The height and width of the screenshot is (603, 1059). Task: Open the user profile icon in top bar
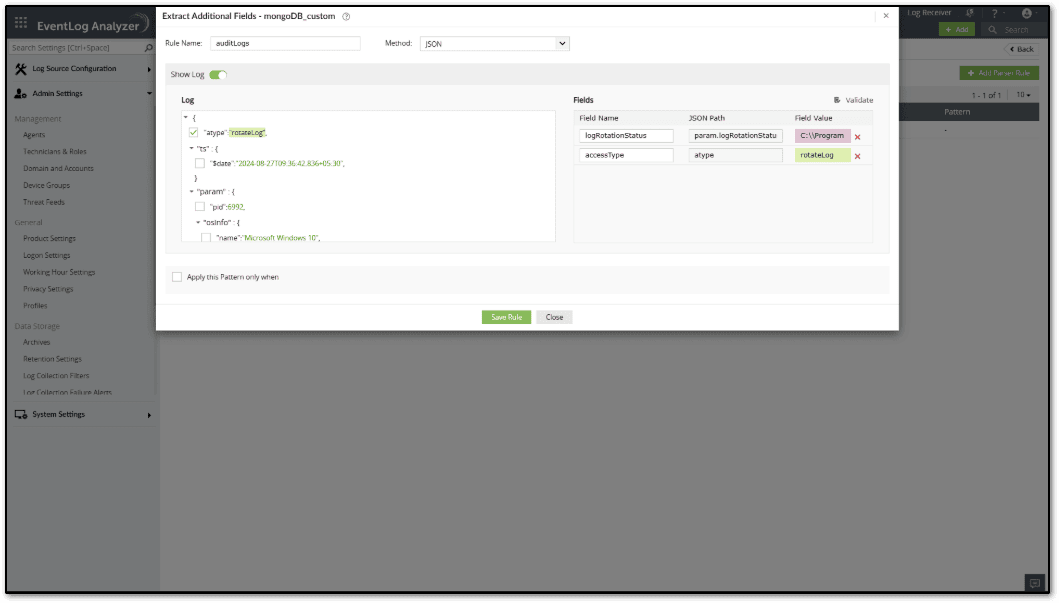pyautogui.click(x=1027, y=13)
